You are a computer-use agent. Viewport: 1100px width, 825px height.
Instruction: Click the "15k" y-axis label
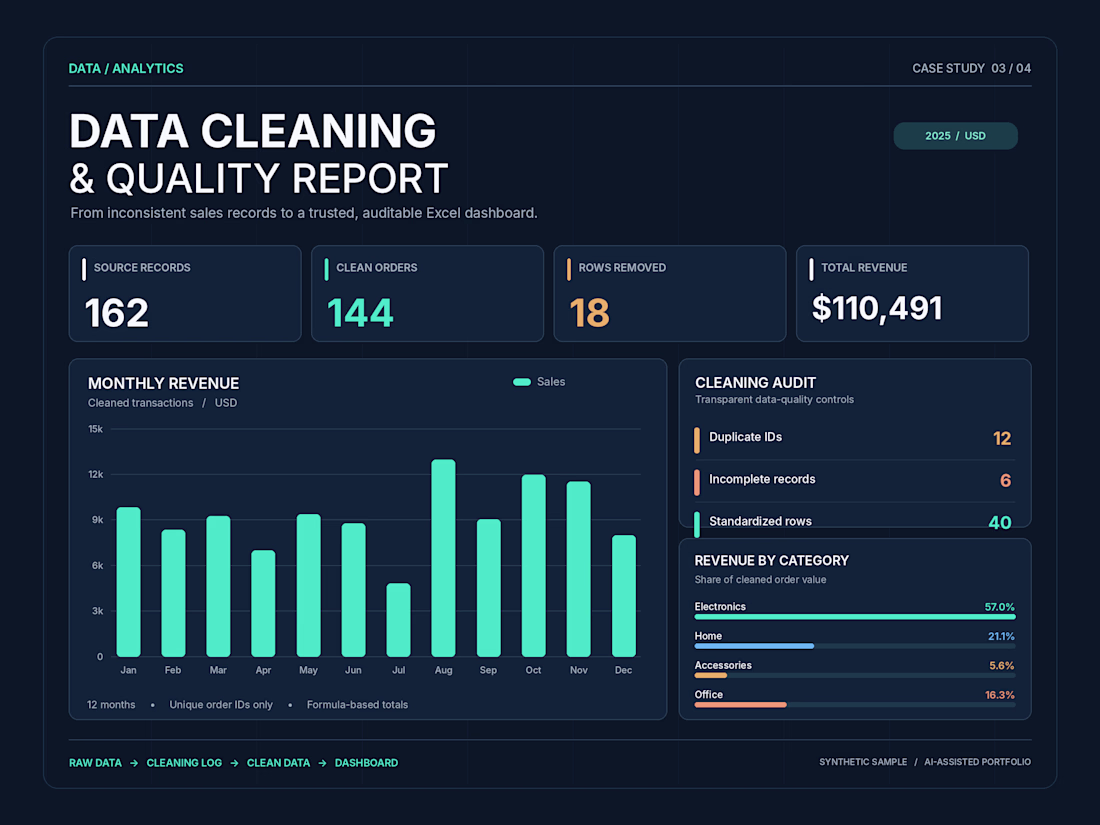(95, 429)
